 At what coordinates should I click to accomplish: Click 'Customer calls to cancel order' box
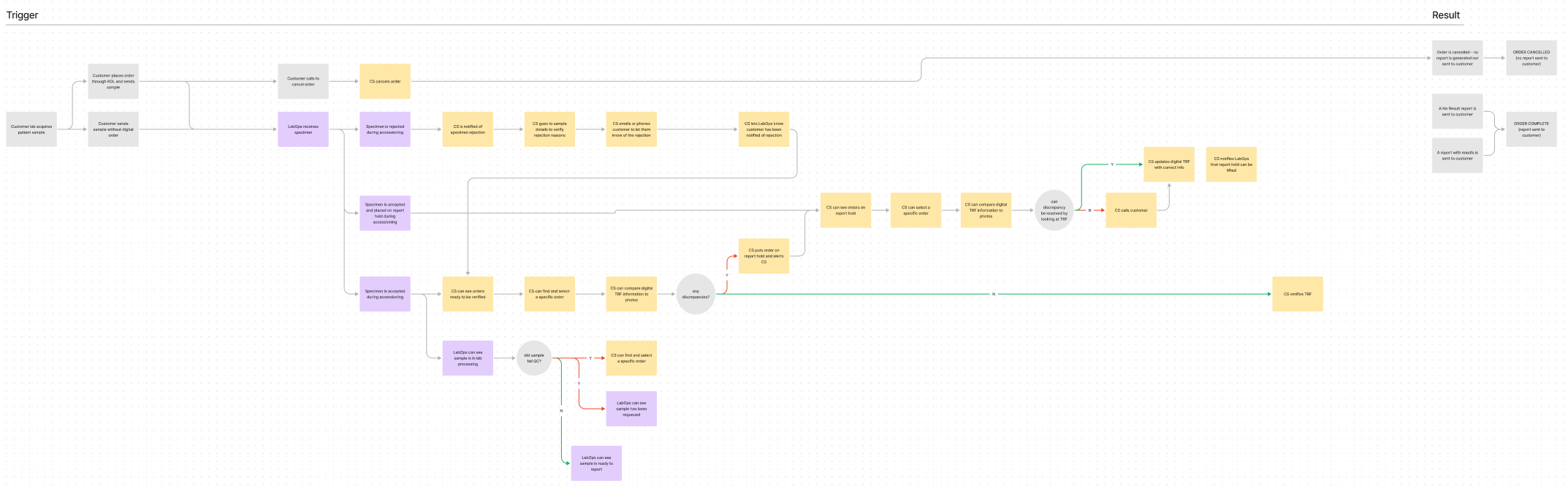click(302, 81)
